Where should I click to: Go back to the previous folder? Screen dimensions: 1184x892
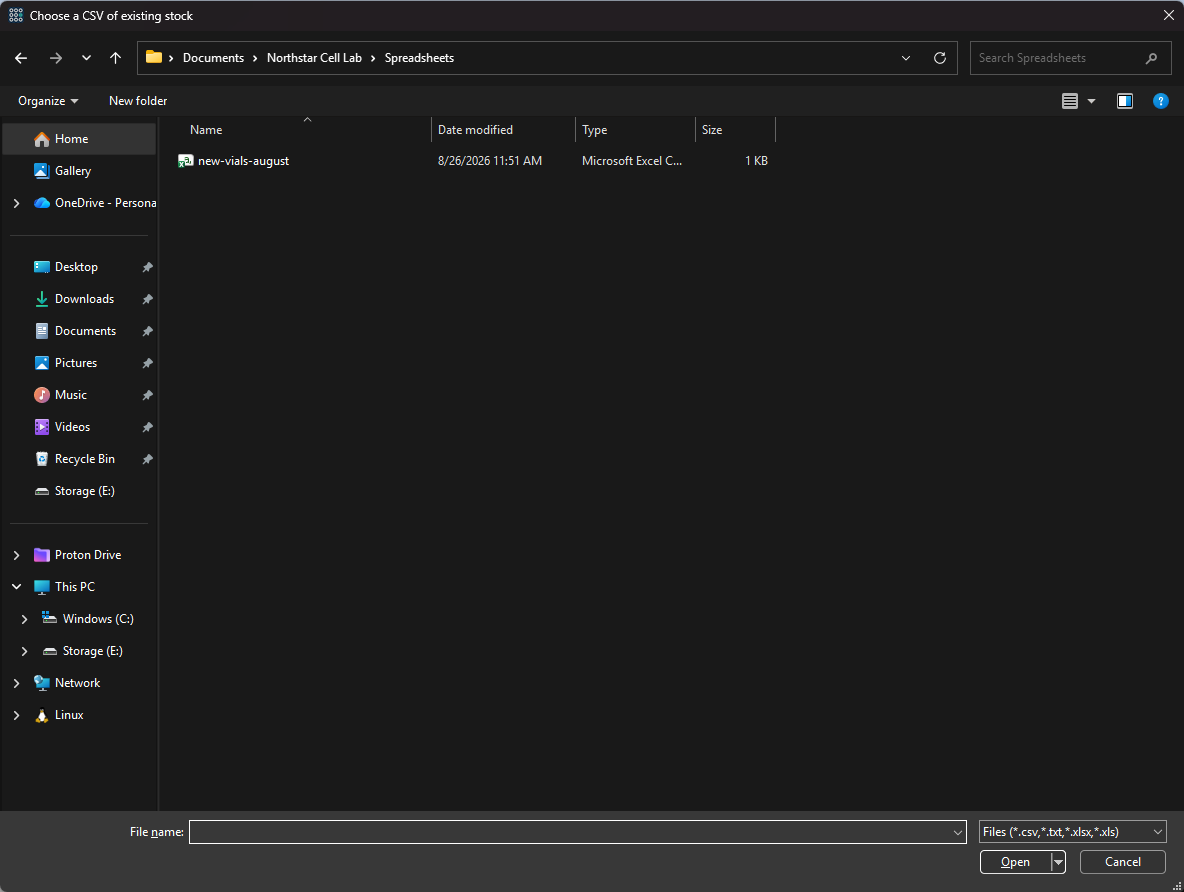[x=21, y=58]
